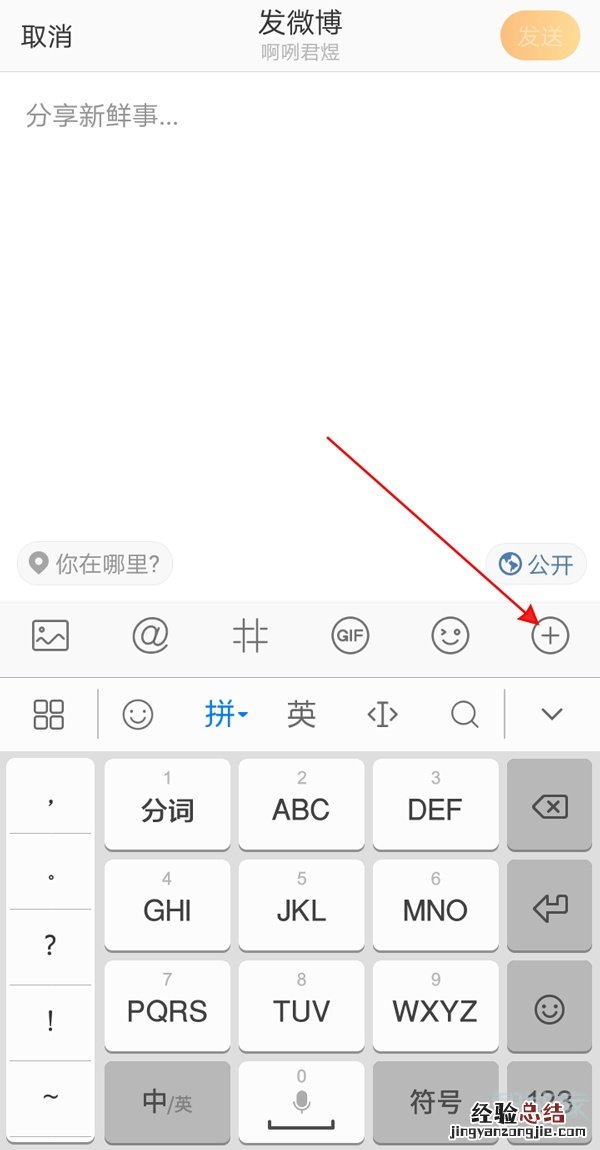Tap the cursor move tool icon

coord(383,714)
